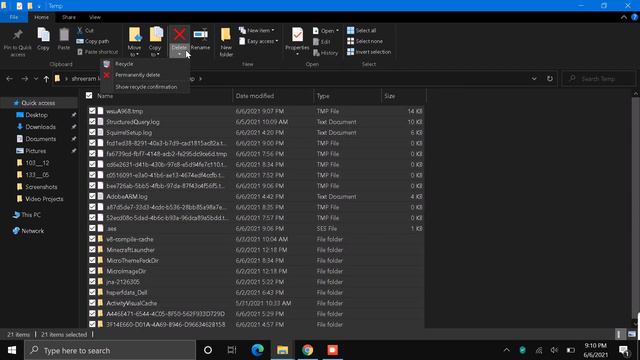This screenshot has height=360, width=640.
Task: Sort by the Date modified column
Action: 255,96
